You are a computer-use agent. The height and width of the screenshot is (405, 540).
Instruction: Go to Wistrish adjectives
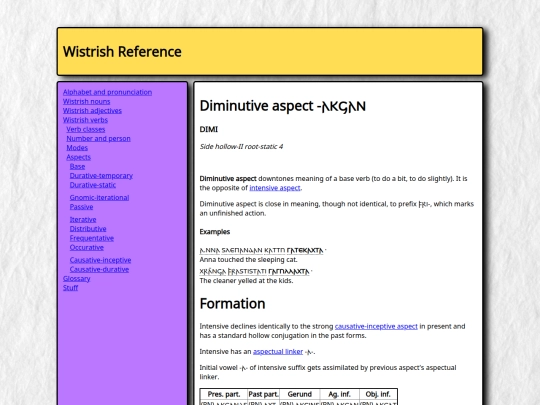[x=92, y=111]
